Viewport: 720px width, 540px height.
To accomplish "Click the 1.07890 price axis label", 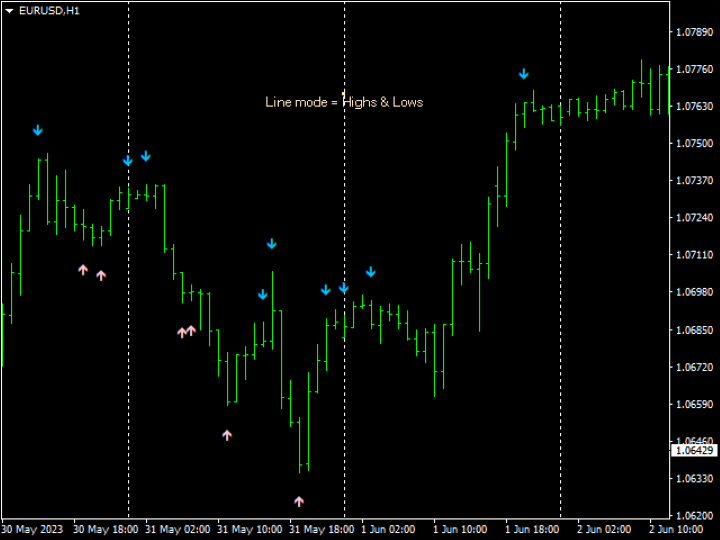I will [x=695, y=32].
